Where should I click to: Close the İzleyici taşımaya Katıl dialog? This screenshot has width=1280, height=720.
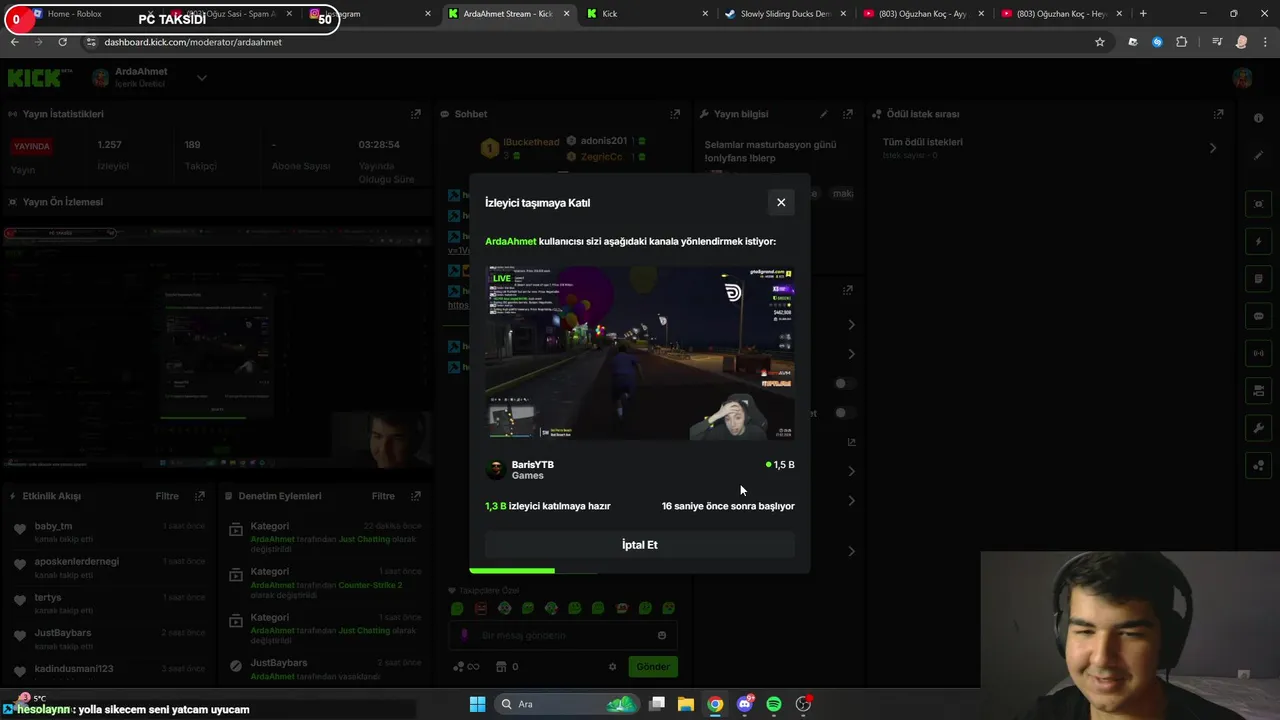[781, 202]
